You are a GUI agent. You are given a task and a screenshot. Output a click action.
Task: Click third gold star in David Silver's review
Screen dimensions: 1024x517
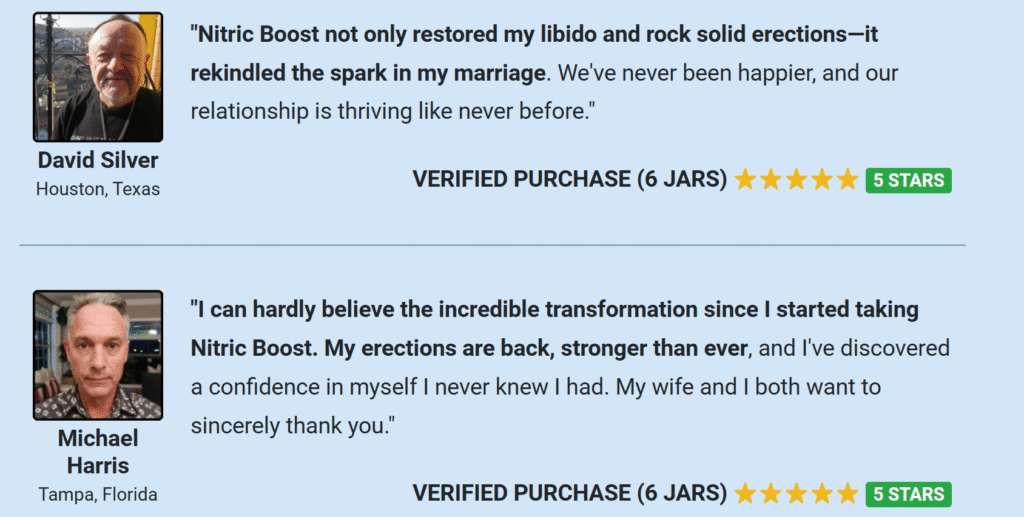tap(797, 180)
